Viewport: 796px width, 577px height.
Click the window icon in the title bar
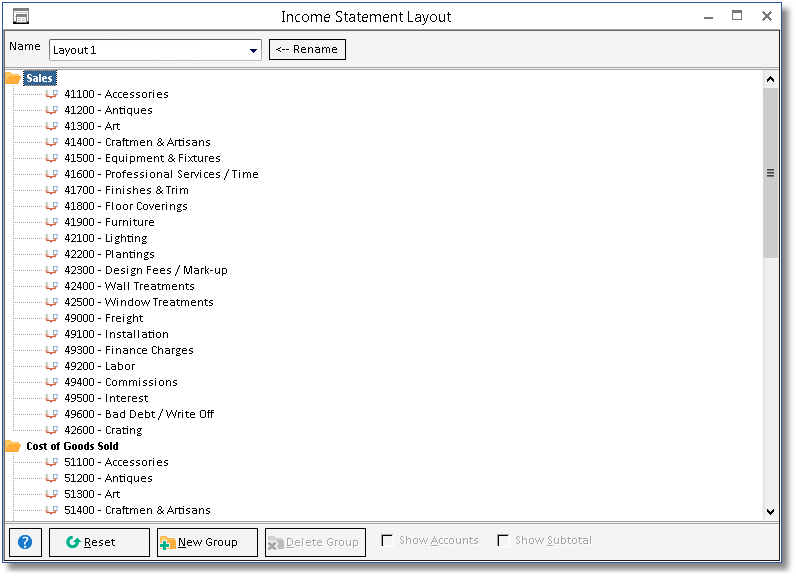coord(21,16)
